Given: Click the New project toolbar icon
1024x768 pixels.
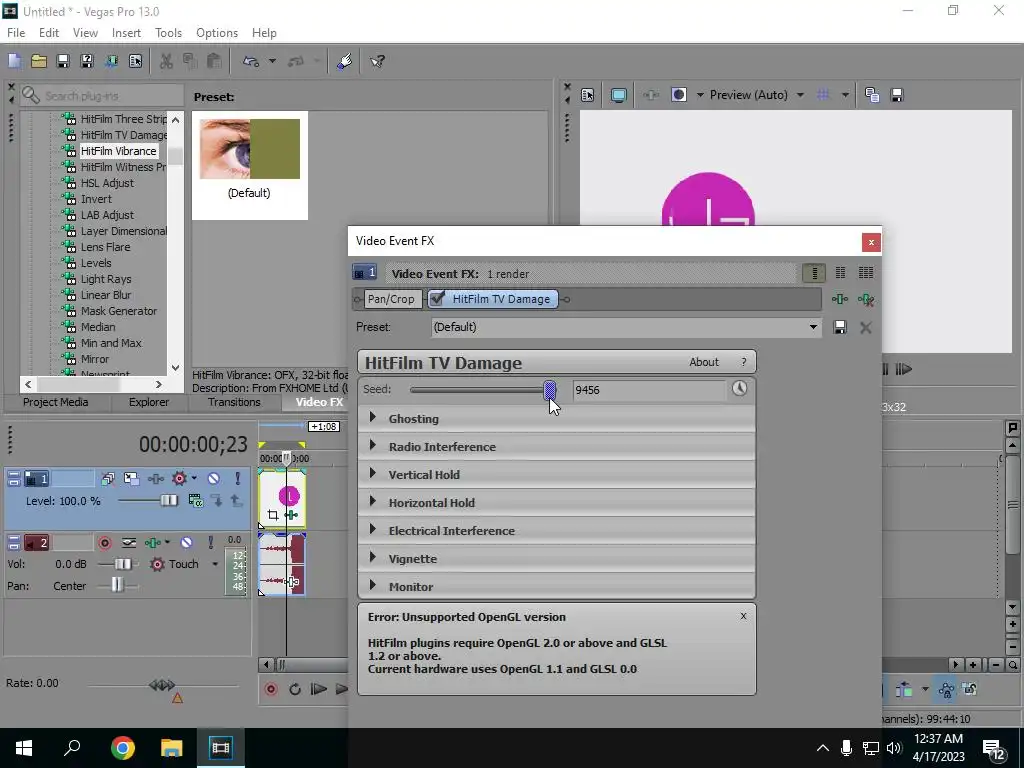Looking at the screenshot, I should point(14,61).
